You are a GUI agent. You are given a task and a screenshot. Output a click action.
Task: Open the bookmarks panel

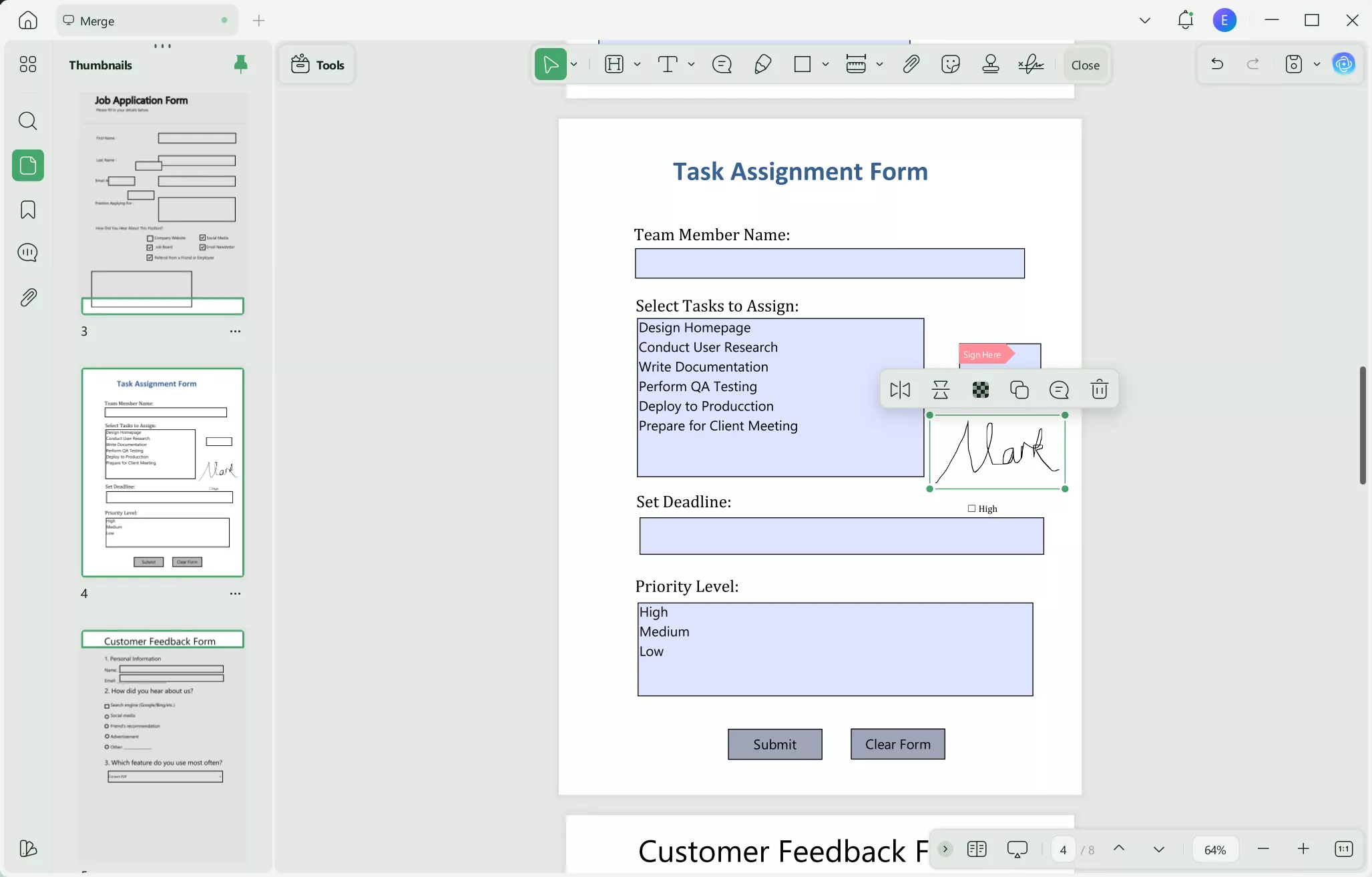(x=27, y=210)
